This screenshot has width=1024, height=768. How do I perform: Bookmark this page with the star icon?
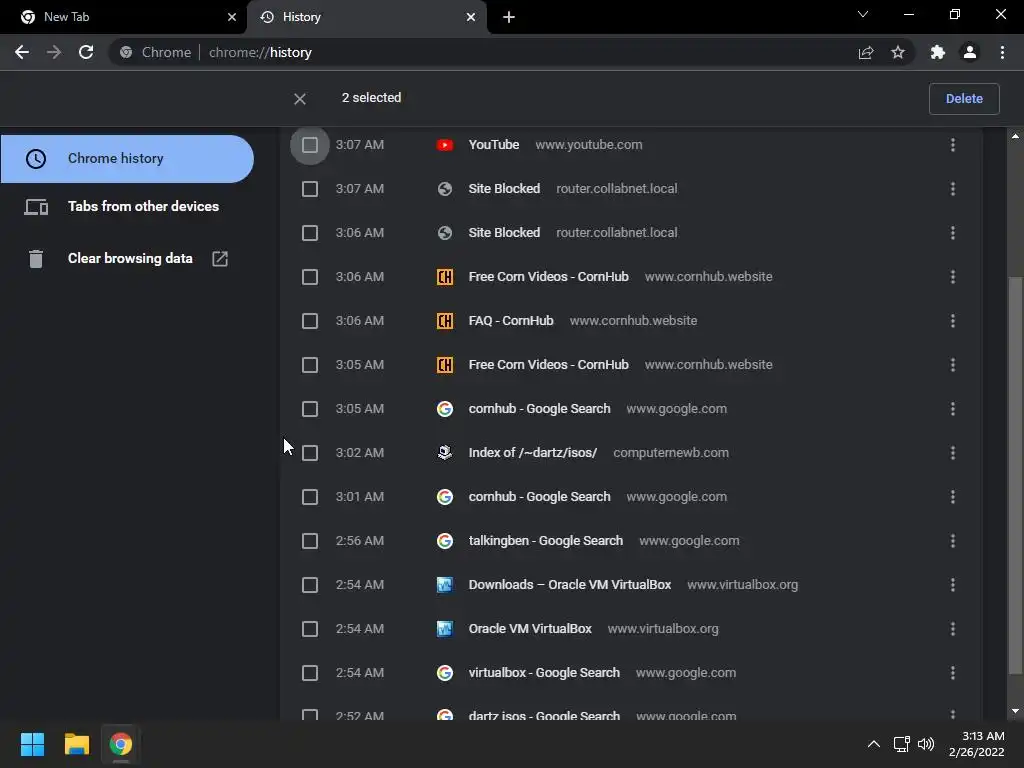898,52
